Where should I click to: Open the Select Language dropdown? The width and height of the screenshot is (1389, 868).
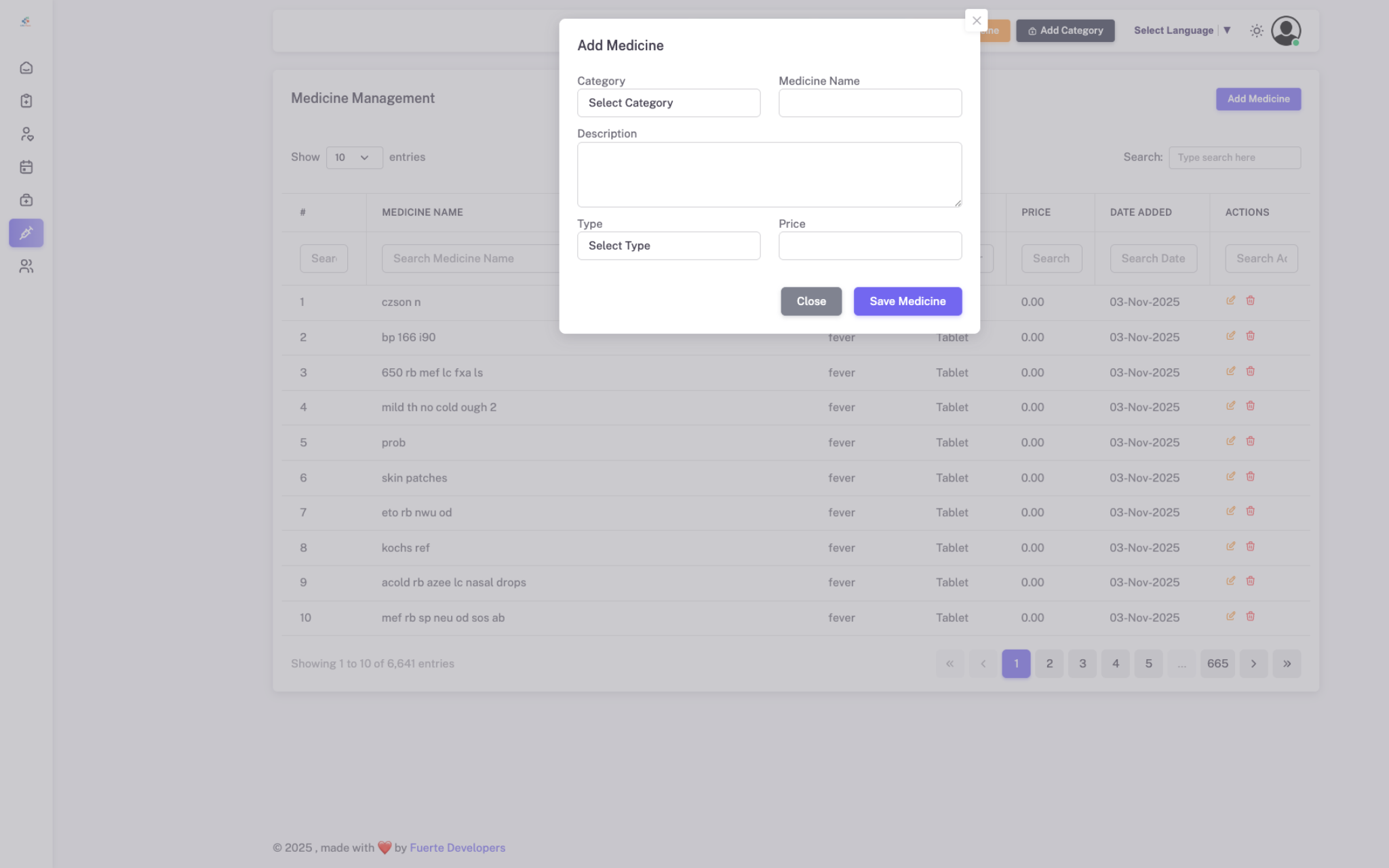click(1181, 31)
